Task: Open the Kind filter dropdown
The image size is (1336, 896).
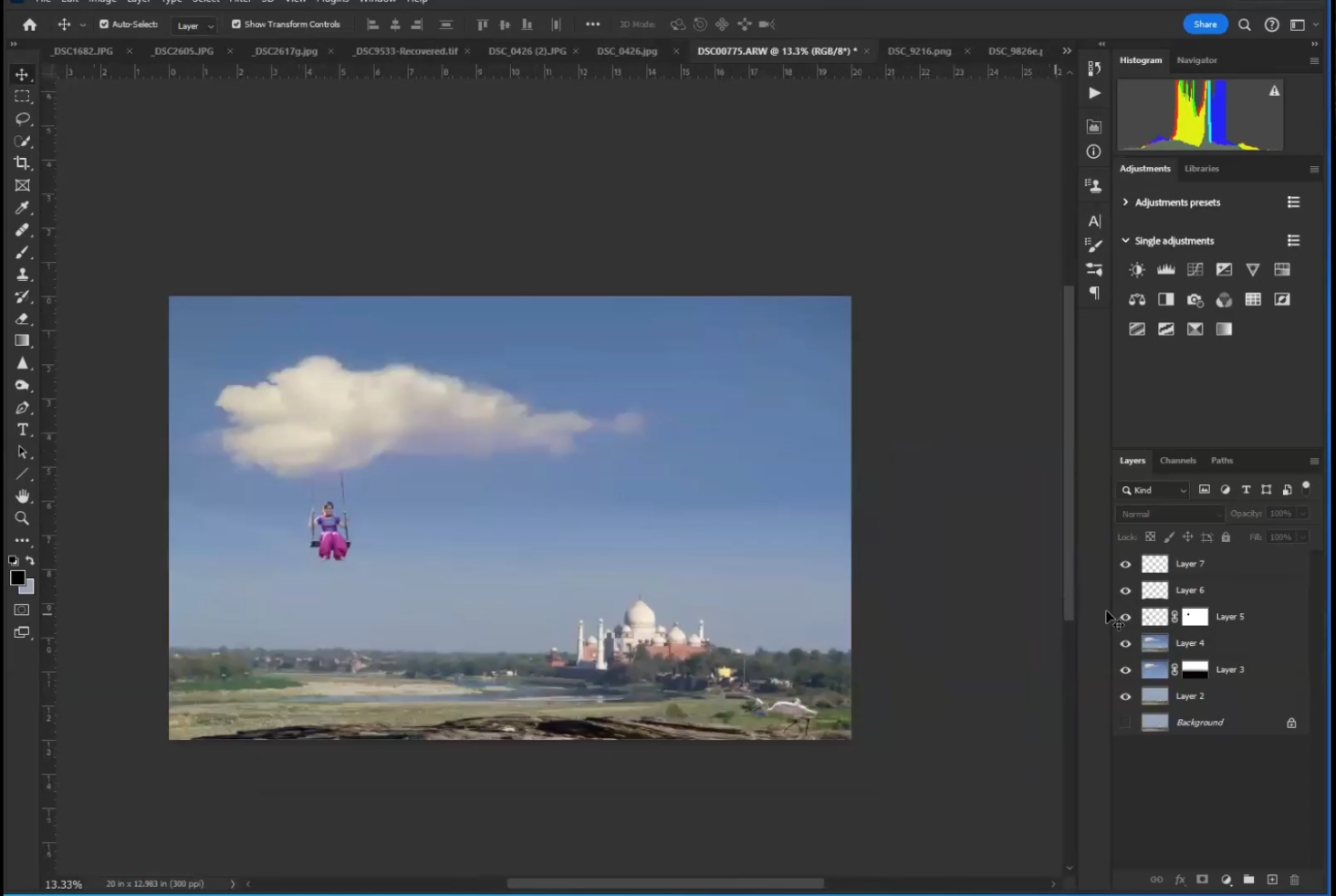Action: tap(1154, 490)
